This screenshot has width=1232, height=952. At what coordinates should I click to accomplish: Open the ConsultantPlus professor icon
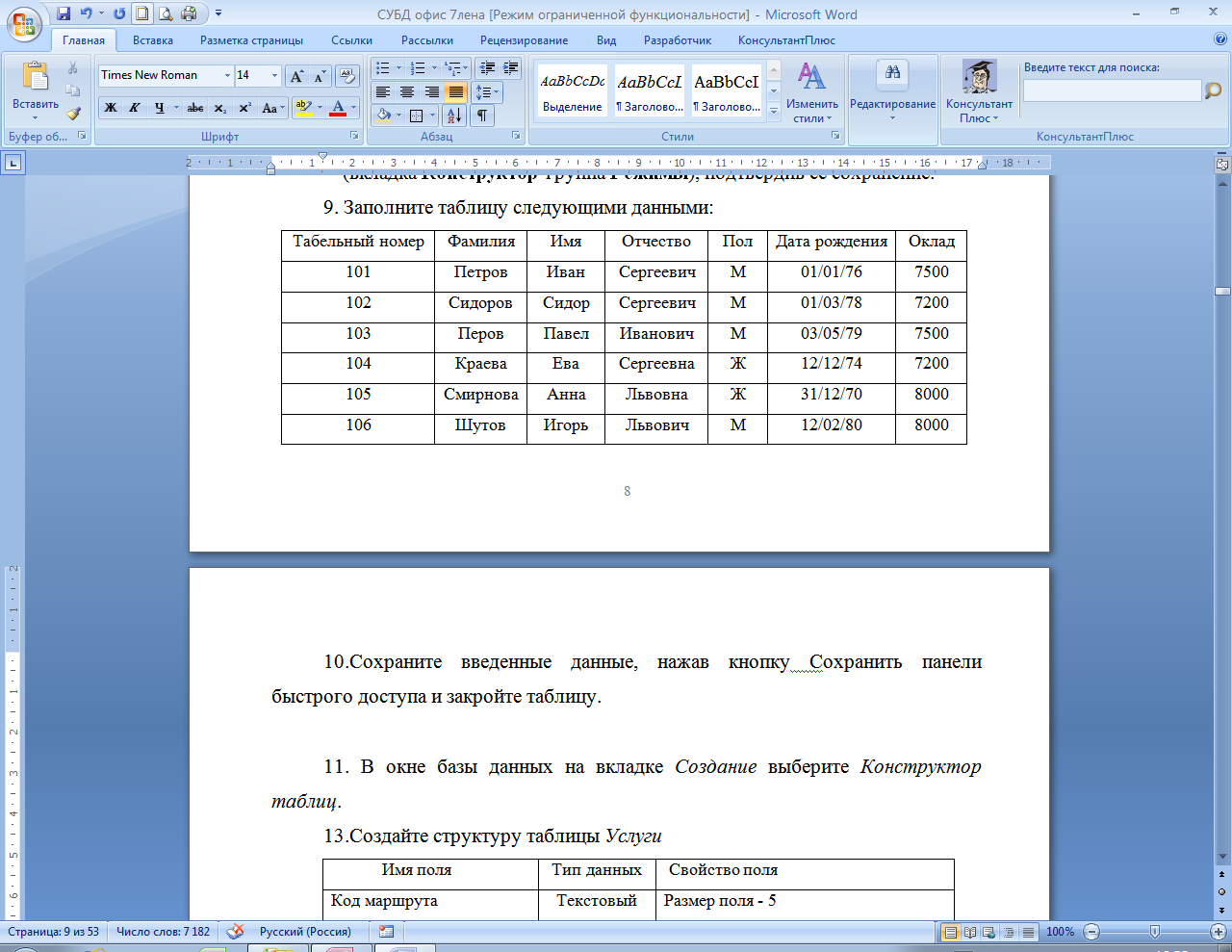[x=979, y=76]
